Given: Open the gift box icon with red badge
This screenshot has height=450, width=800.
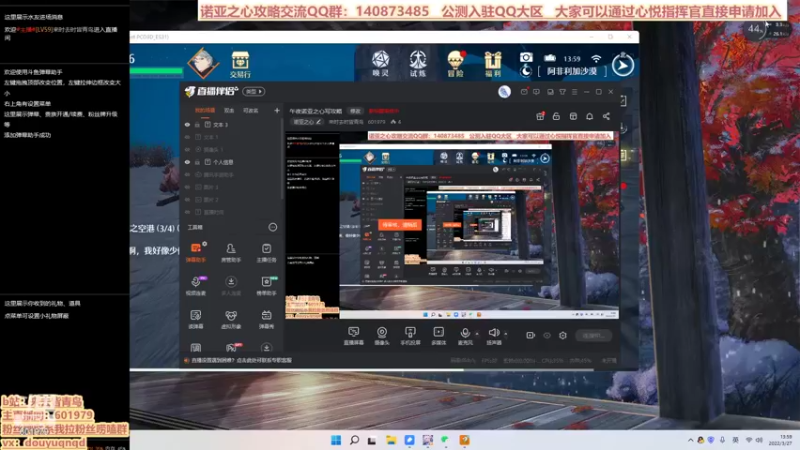Looking at the screenshot, I should coord(540,116).
